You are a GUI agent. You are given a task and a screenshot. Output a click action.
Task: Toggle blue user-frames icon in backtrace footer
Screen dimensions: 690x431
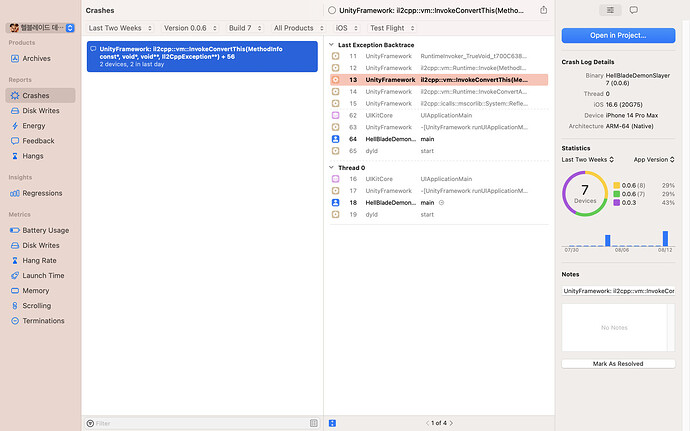coord(332,423)
